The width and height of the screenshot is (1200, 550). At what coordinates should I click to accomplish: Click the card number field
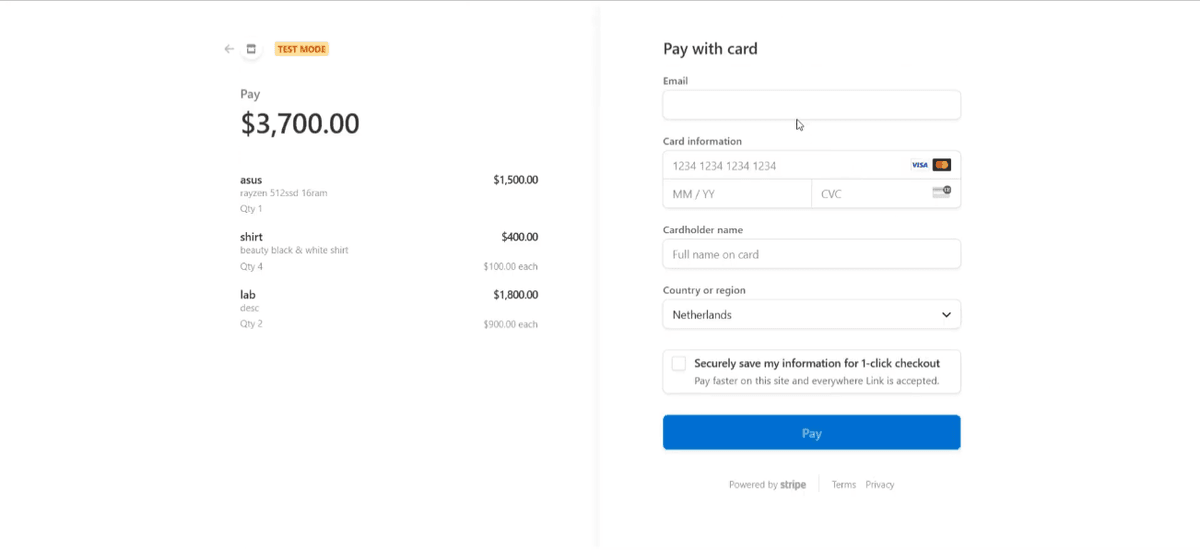coord(780,165)
